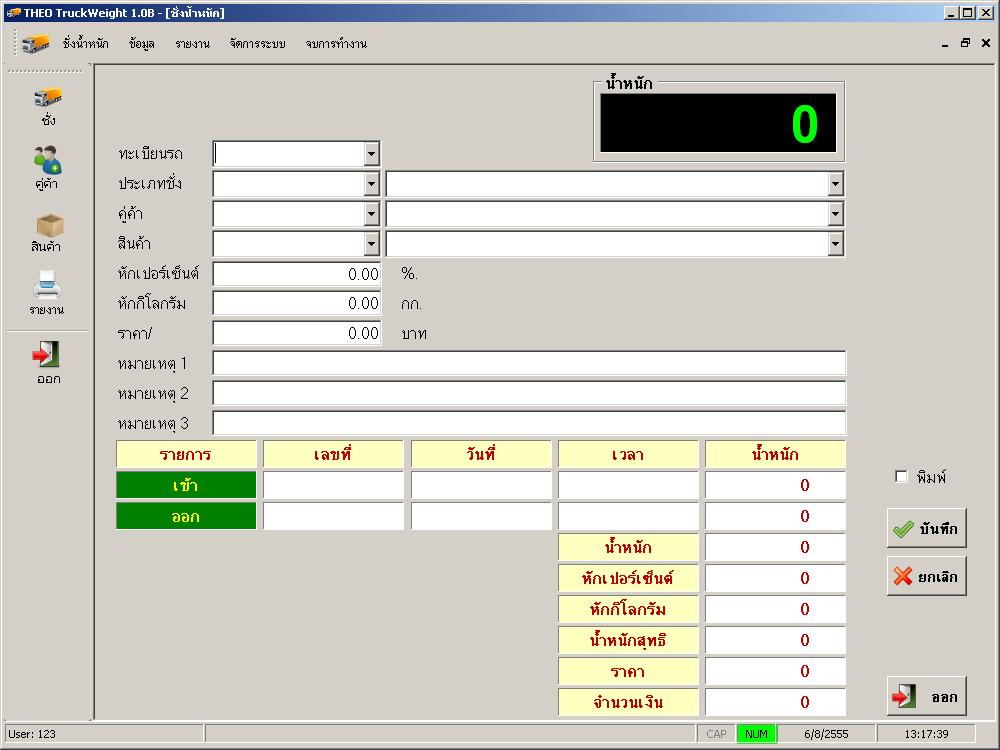Click the ราคา/ price input field
This screenshot has height=750, width=1000.
[297, 334]
